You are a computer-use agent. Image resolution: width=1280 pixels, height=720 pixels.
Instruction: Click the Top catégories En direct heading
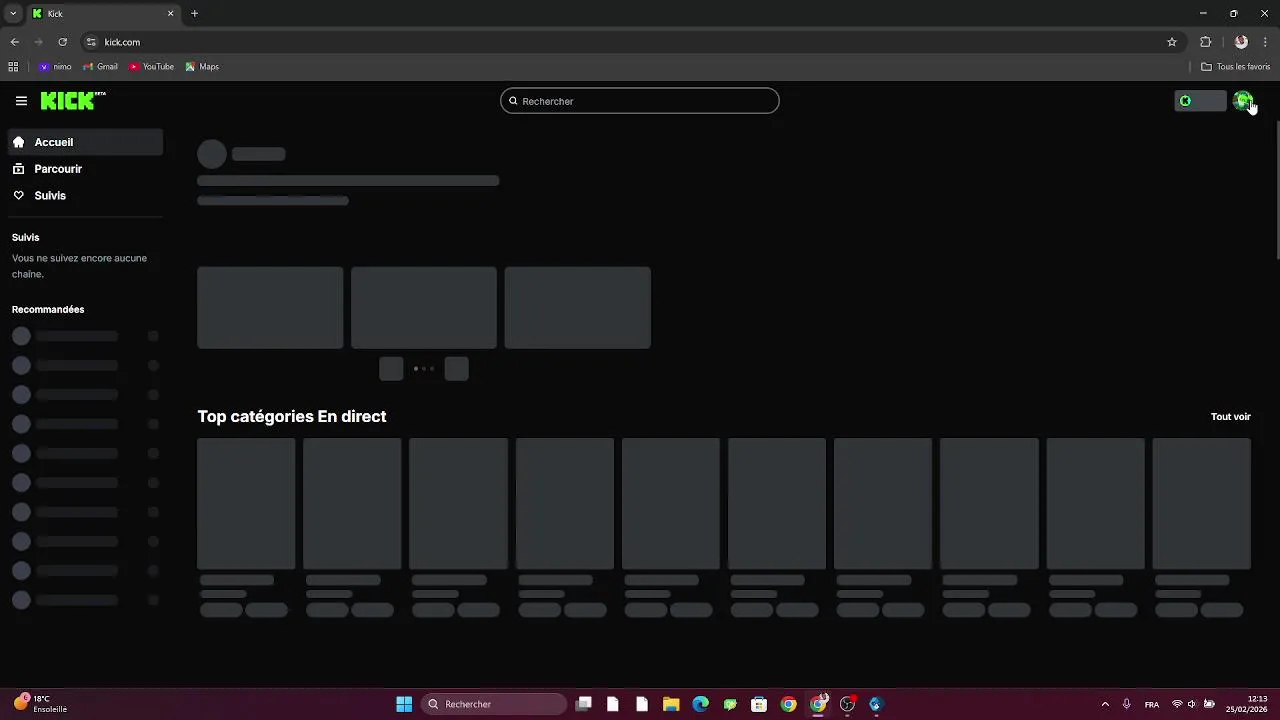pos(292,417)
